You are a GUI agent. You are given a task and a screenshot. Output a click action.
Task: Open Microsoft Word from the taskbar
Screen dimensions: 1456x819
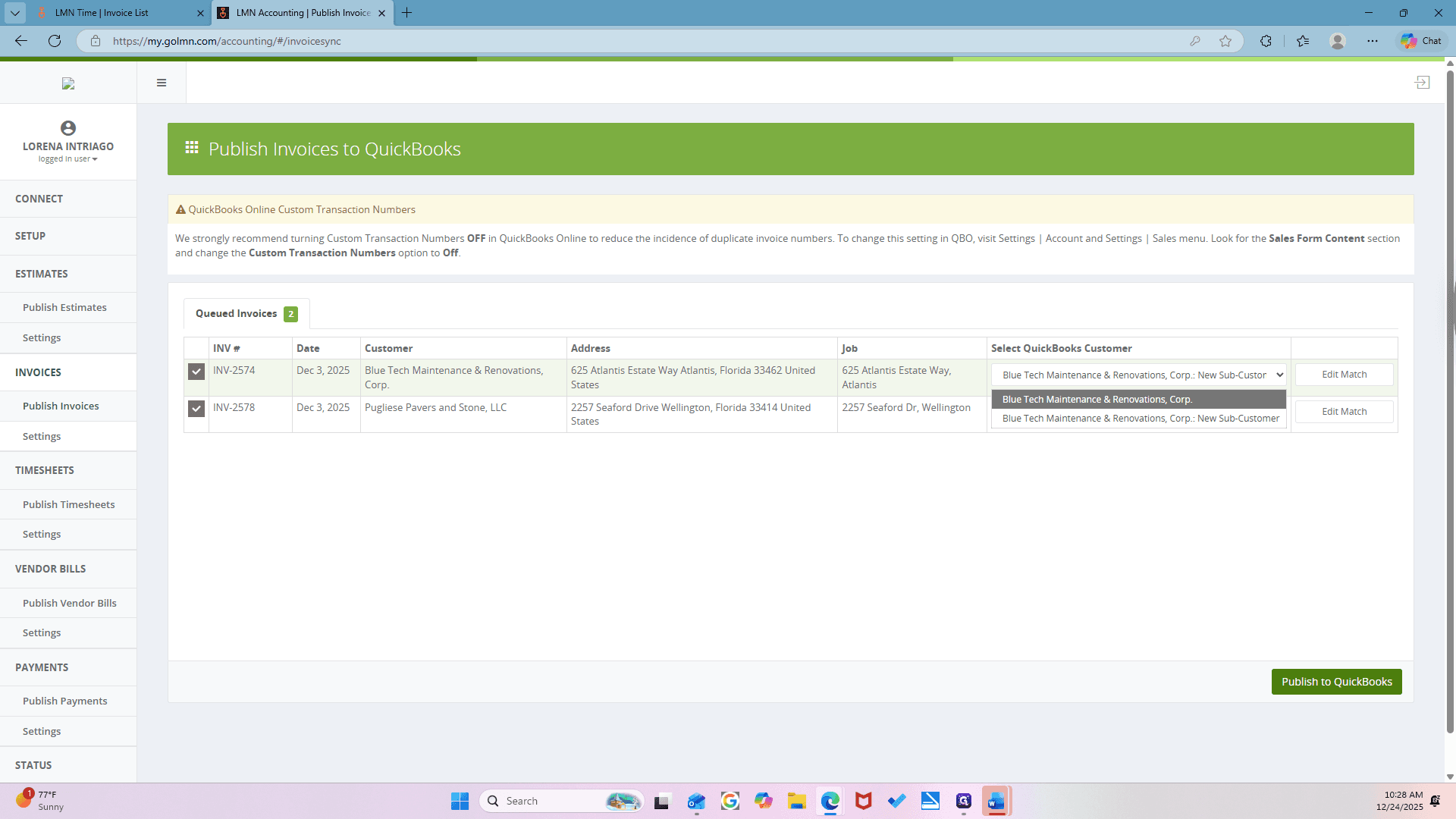996,801
